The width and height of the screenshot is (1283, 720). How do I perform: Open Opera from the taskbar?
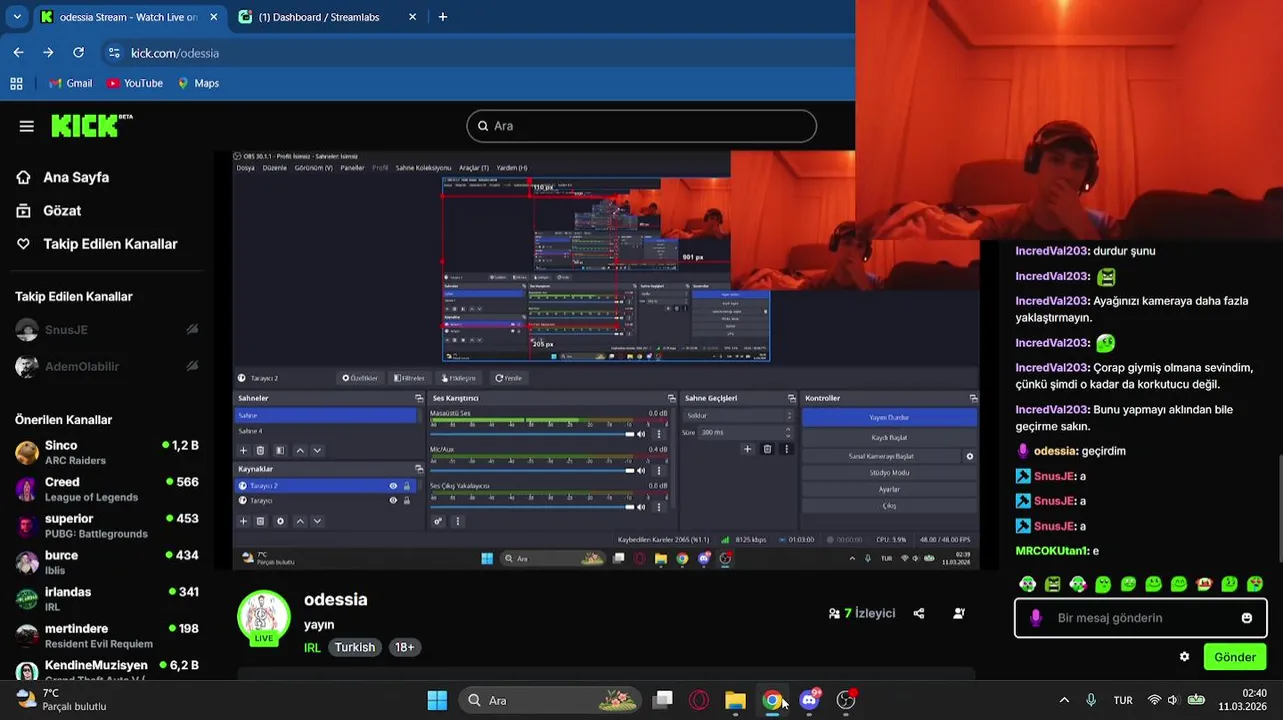[699, 700]
